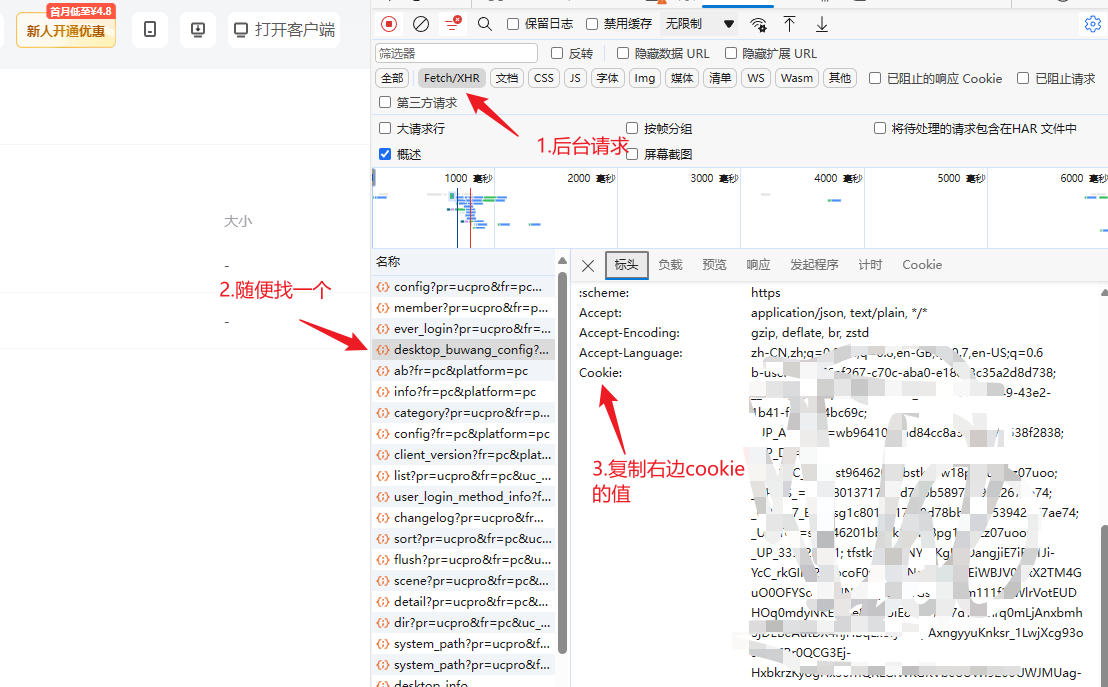Click the mobile phone icon in page header
This screenshot has width=1108, height=687.
pos(150,30)
